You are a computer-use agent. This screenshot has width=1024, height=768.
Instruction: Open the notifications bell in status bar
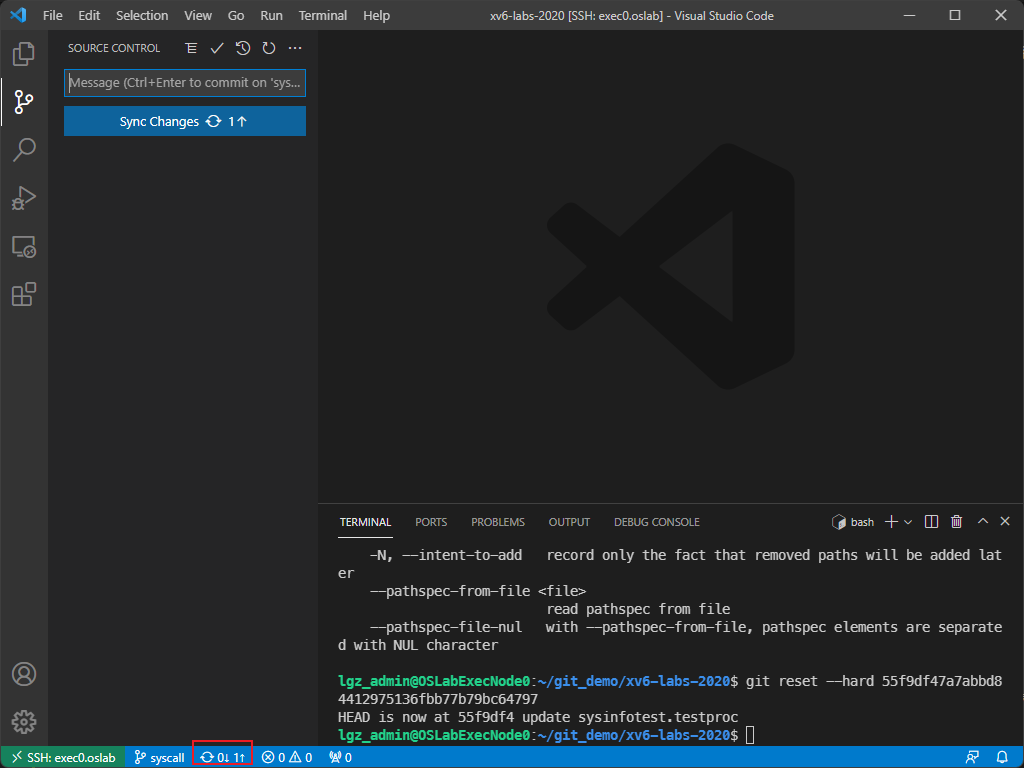[1002, 757]
